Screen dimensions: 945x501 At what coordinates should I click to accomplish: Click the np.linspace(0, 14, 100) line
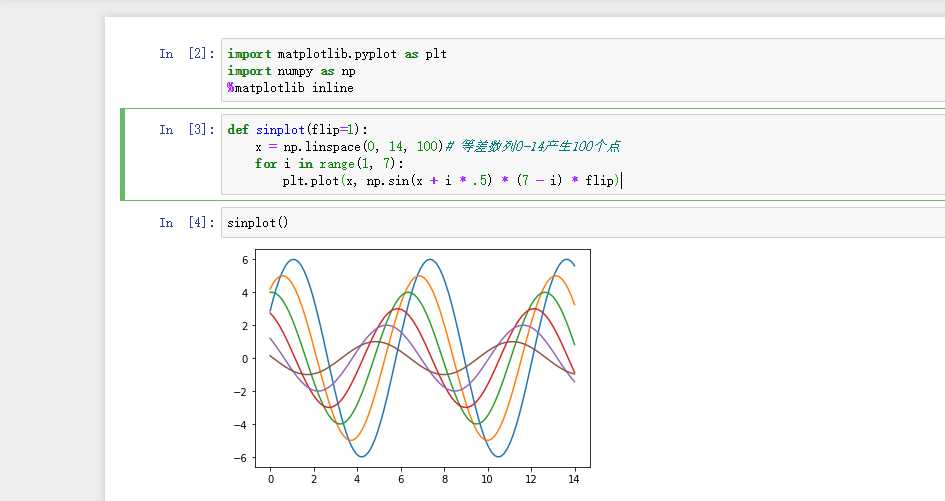[x=438, y=147]
